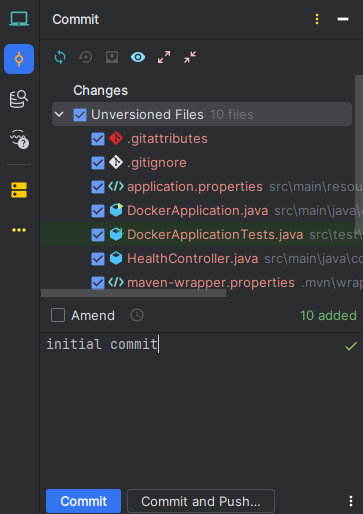
Task: Click the .gitattributes file icon
Action: point(116,138)
